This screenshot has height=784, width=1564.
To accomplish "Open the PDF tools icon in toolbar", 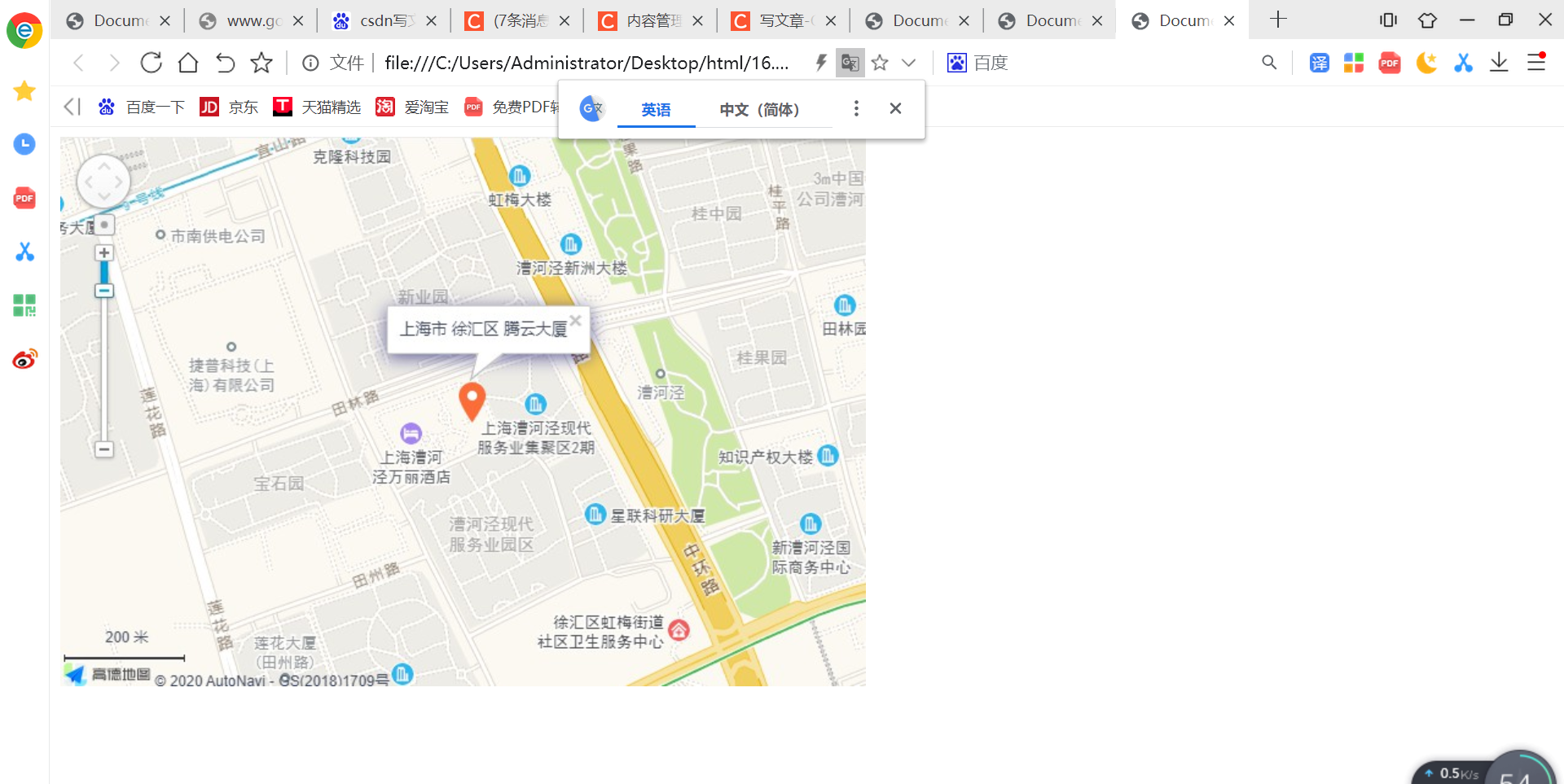I will tap(1389, 62).
